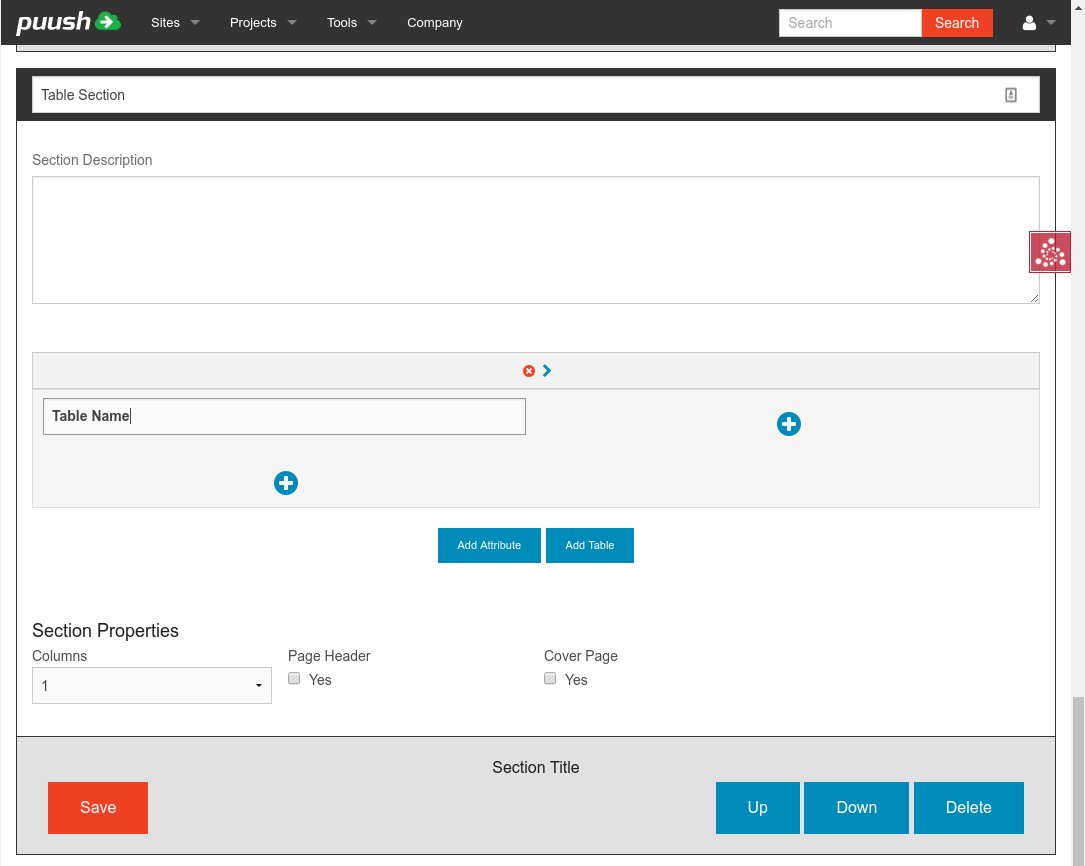Click the blue chevron arrow beside remove icon

547,371
